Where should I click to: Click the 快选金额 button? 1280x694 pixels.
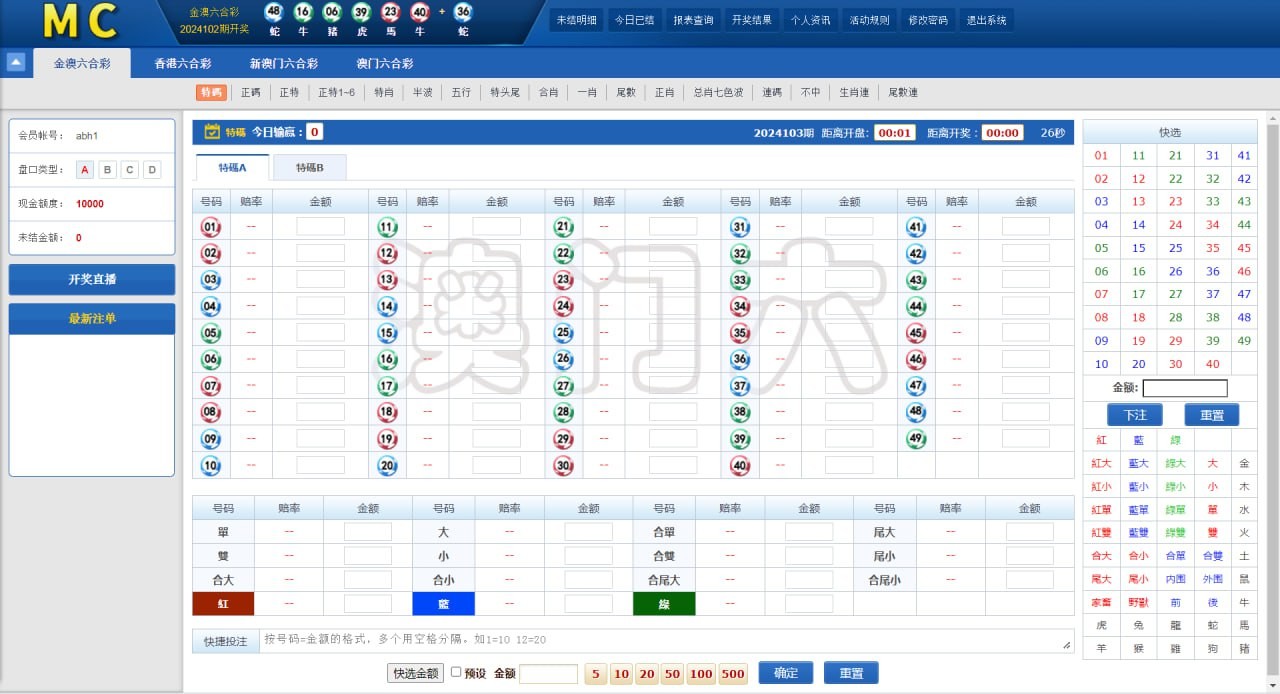[415, 673]
